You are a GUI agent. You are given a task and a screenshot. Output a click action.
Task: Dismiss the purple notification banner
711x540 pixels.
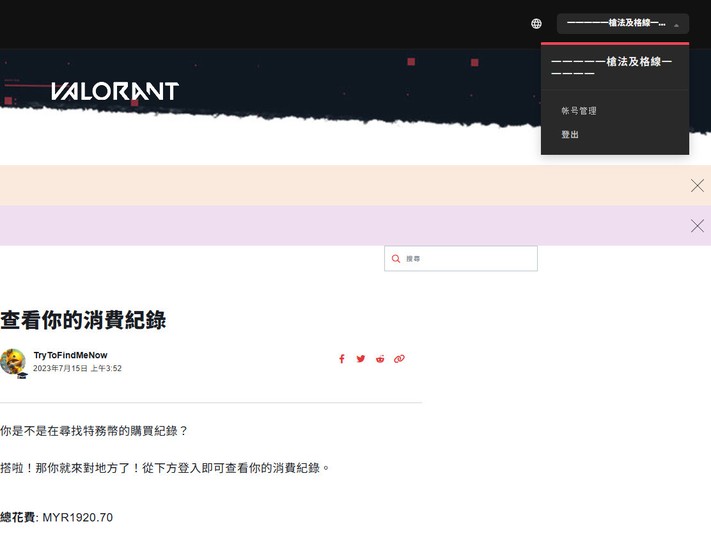click(697, 226)
